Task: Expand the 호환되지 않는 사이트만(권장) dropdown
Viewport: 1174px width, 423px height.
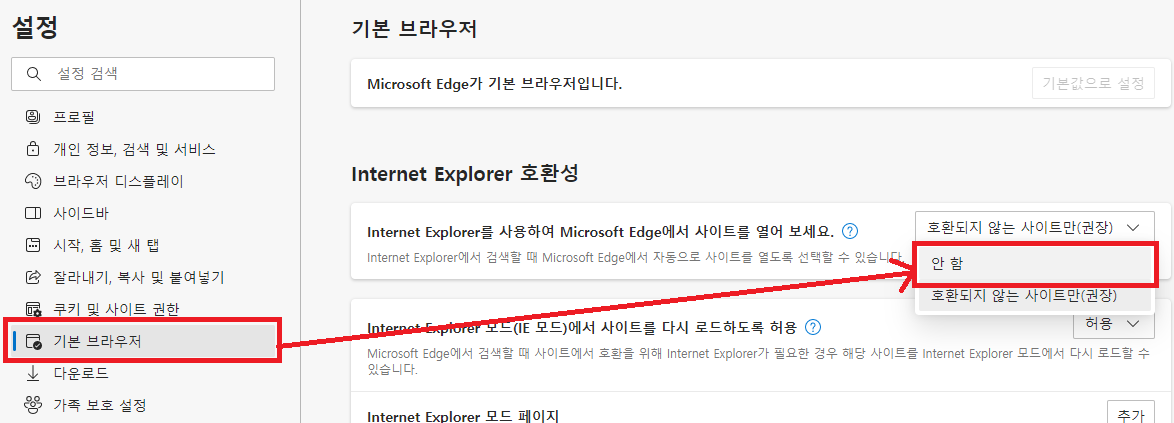Action: (x=1033, y=227)
